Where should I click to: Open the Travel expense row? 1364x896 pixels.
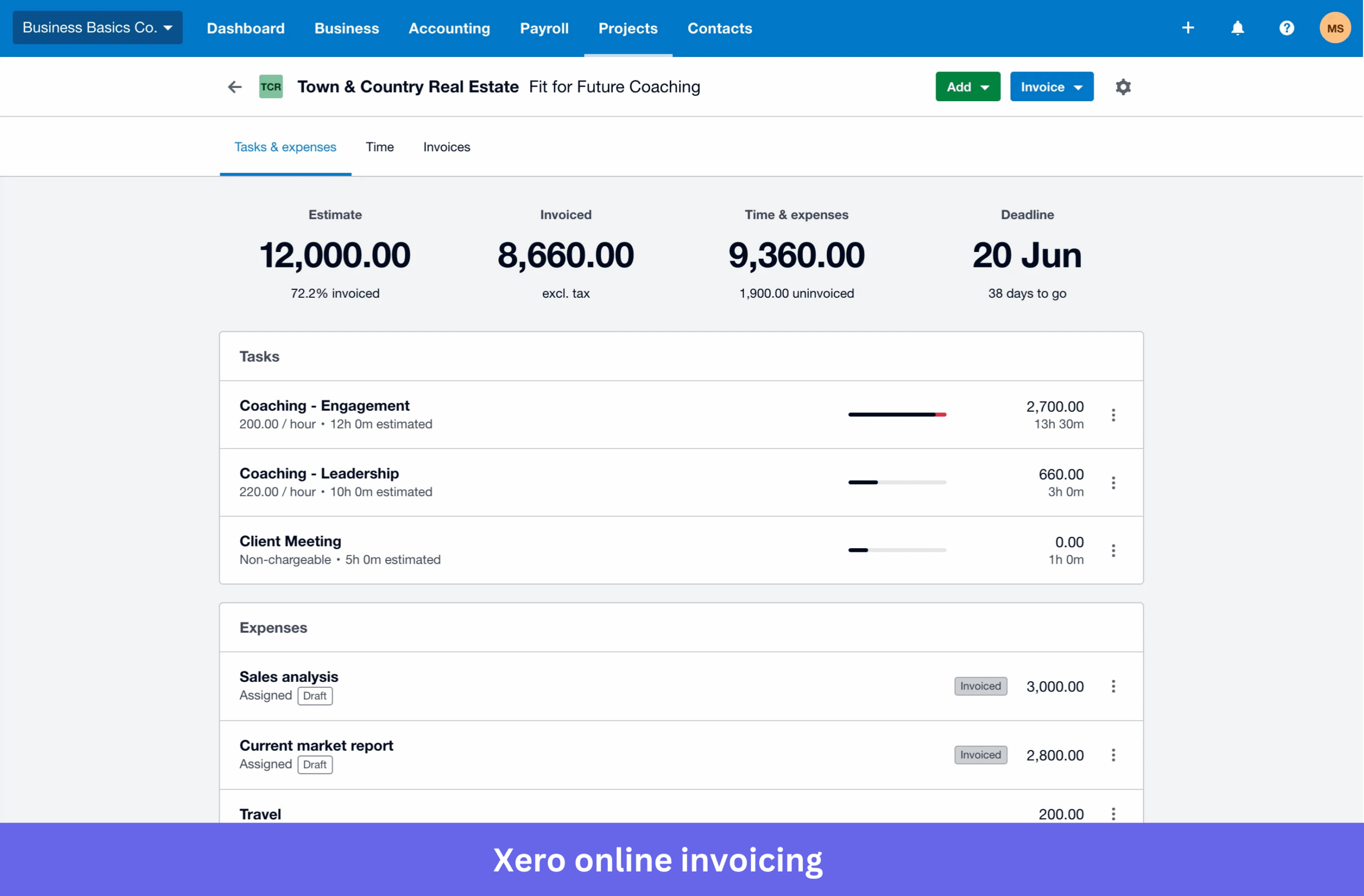pos(681,807)
